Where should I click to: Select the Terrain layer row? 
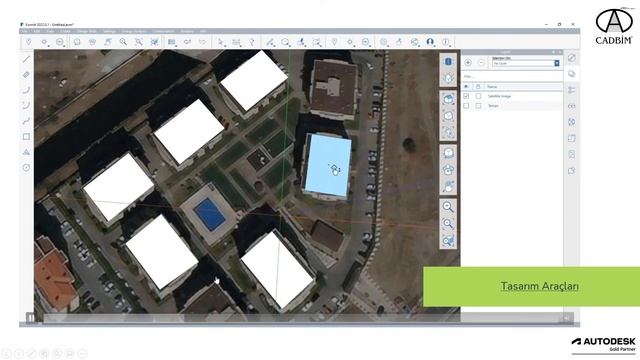(512, 106)
